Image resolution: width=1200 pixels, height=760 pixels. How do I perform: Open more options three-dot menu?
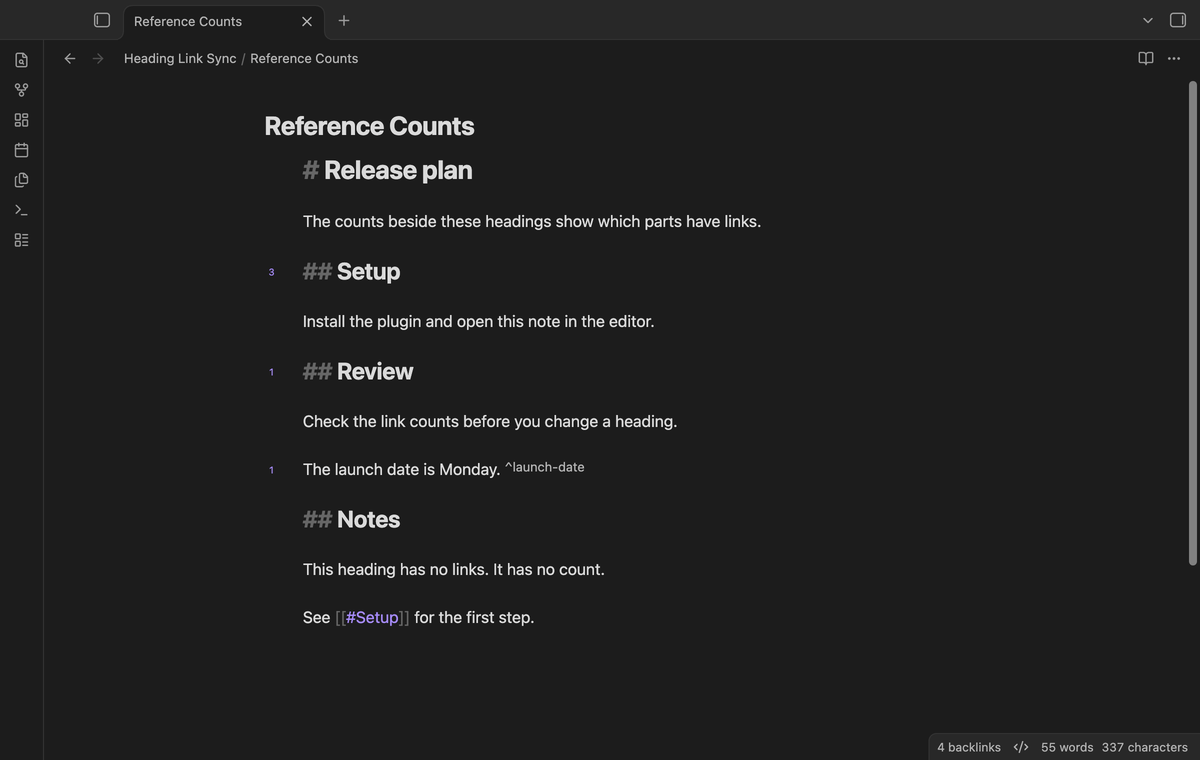(x=1174, y=58)
